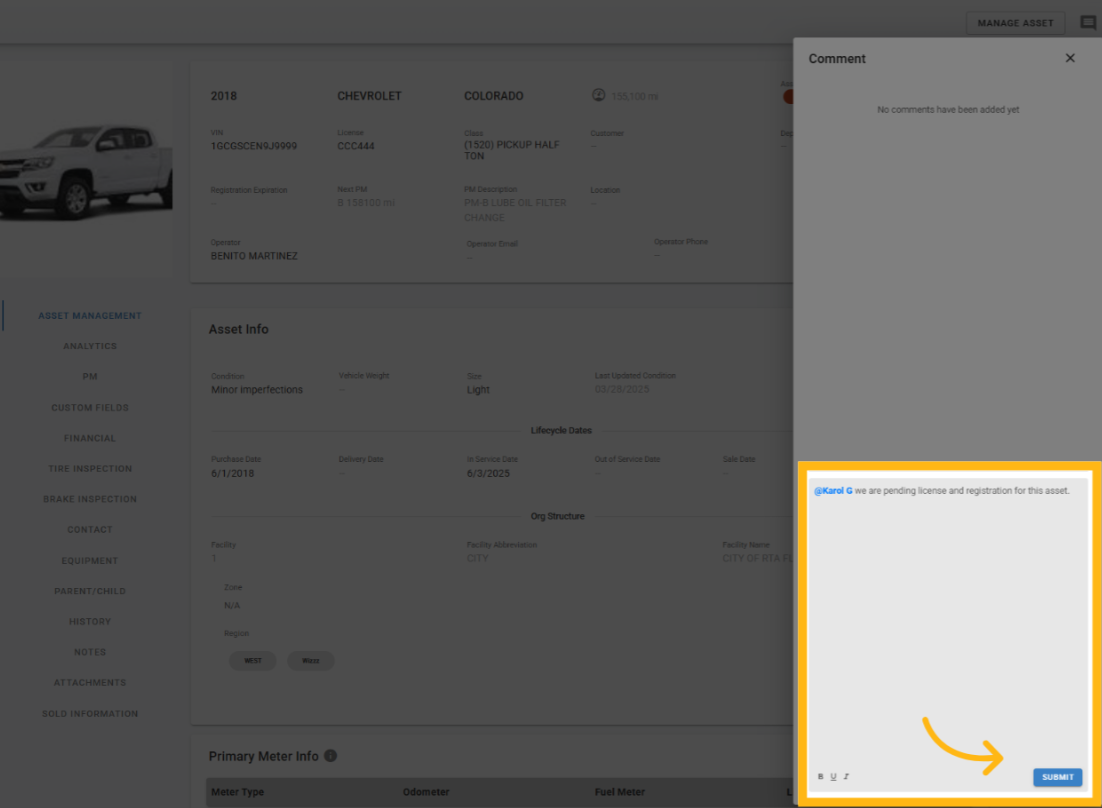Close the Comment panel
The image size is (1102, 808).
1070,58
